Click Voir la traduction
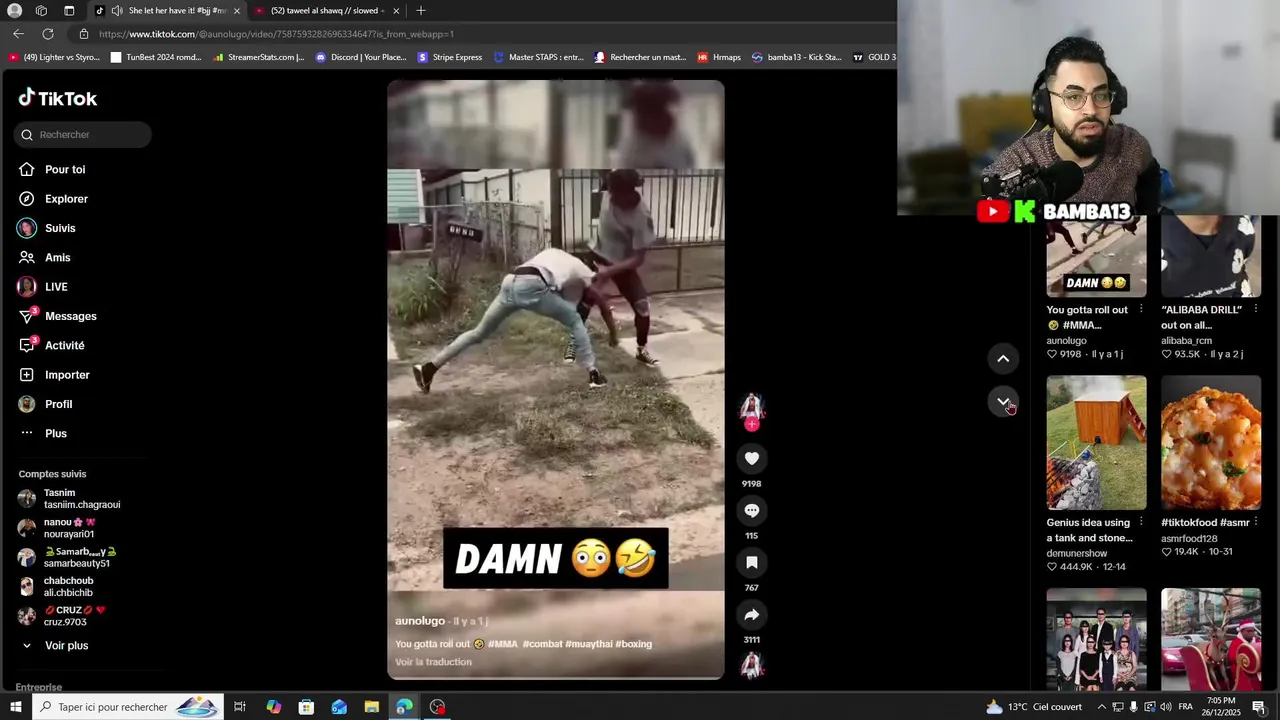1280x720 pixels. click(x=433, y=662)
